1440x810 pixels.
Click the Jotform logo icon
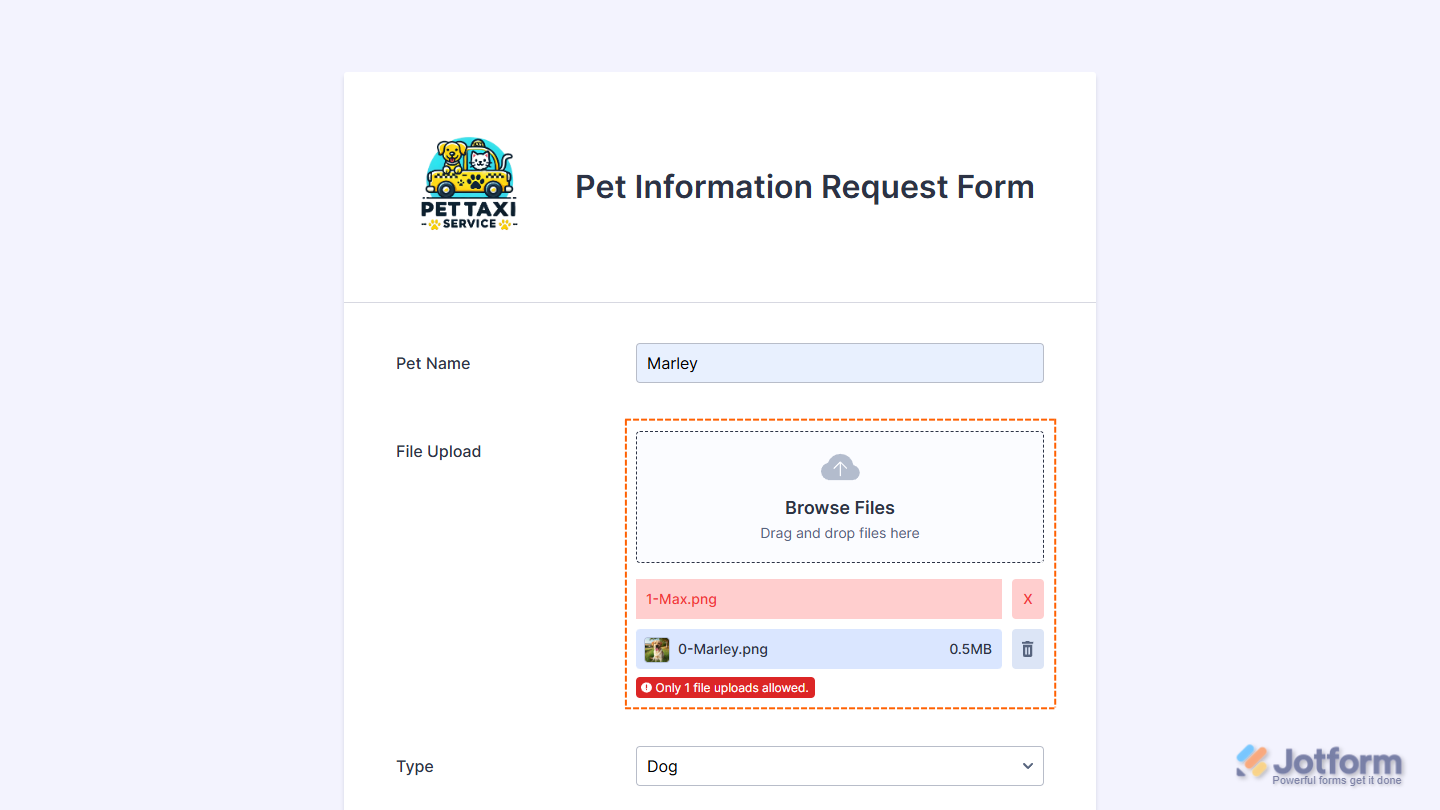(x=1252, y=762)
